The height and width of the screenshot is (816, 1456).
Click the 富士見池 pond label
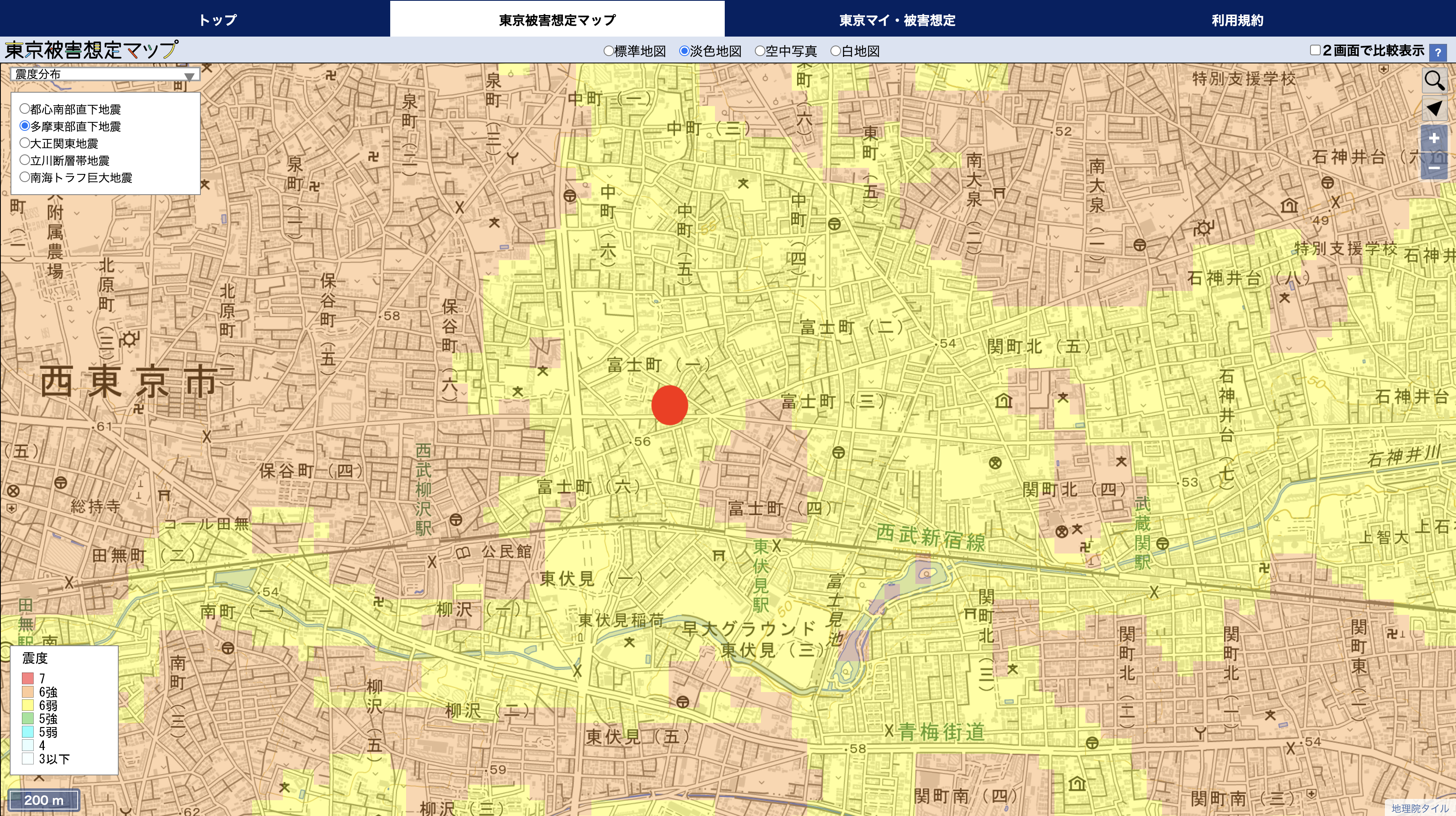(x=835, y=610)
